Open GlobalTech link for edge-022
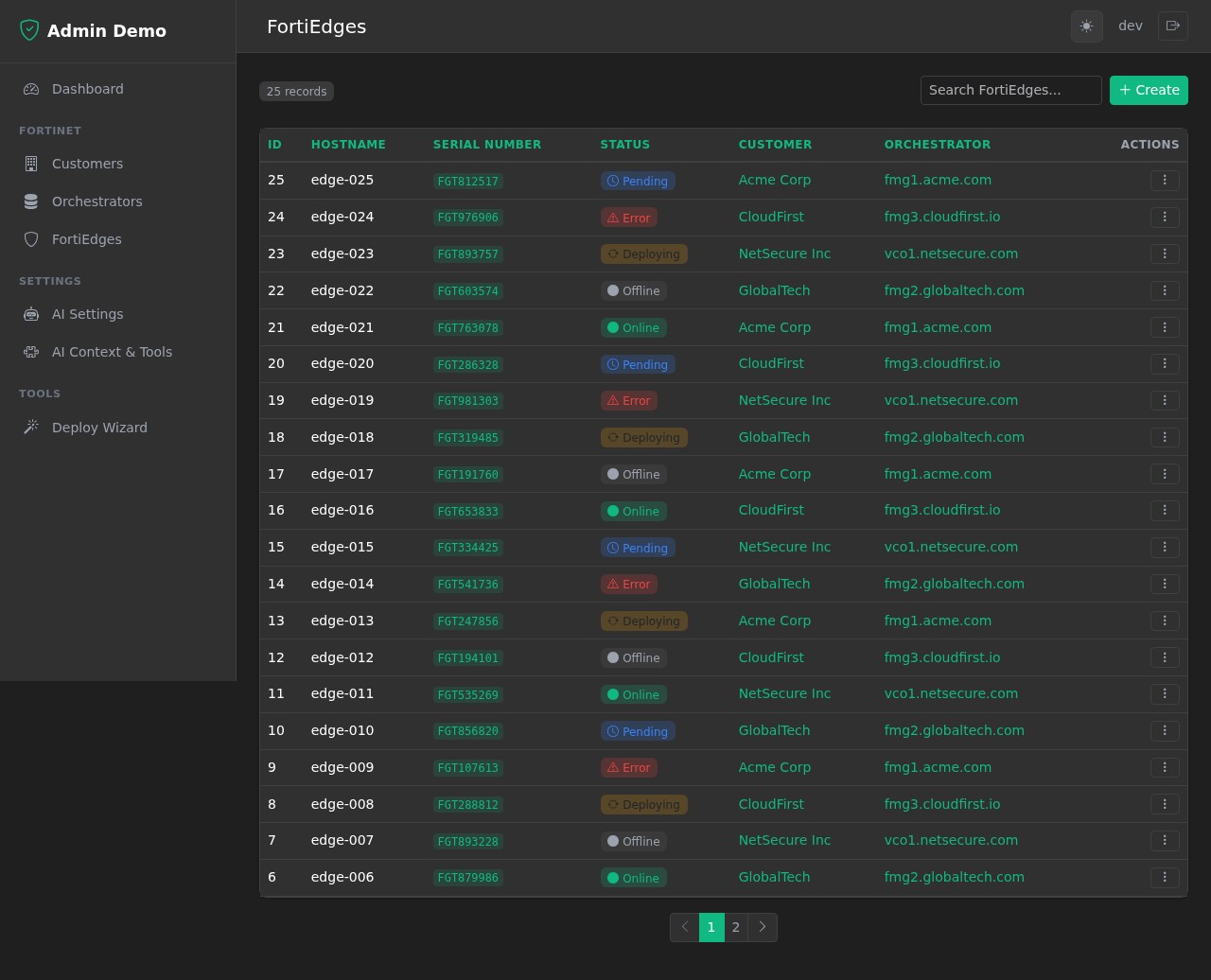1211x980 pixels. pos(774,290)
